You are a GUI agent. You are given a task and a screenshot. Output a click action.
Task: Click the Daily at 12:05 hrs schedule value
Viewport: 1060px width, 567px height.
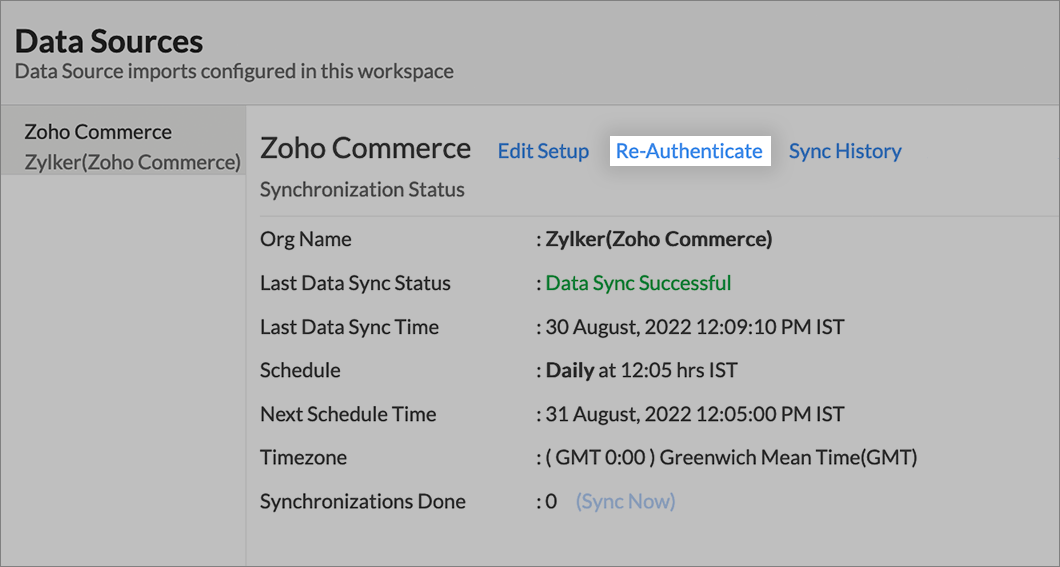[641, 370]
